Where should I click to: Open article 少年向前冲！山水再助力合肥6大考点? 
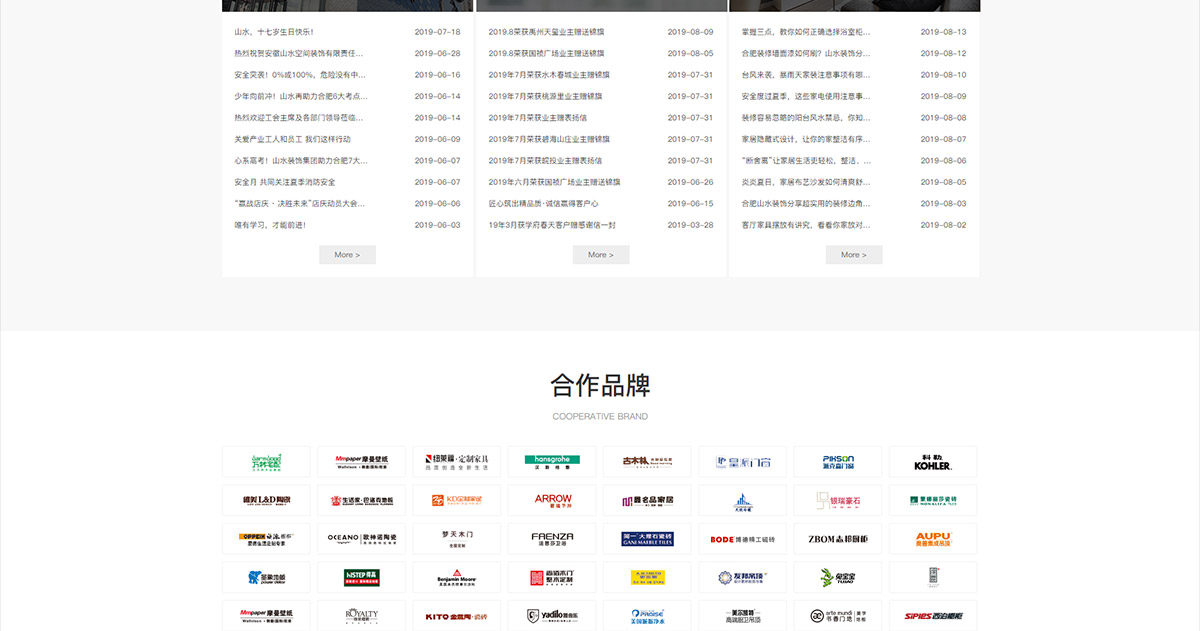click(301, 96)
